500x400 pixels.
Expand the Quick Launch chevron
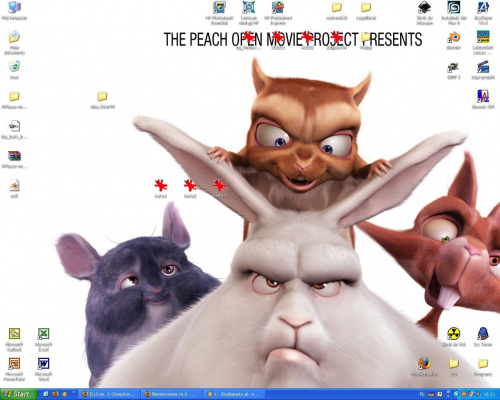(x=74, y=393)
